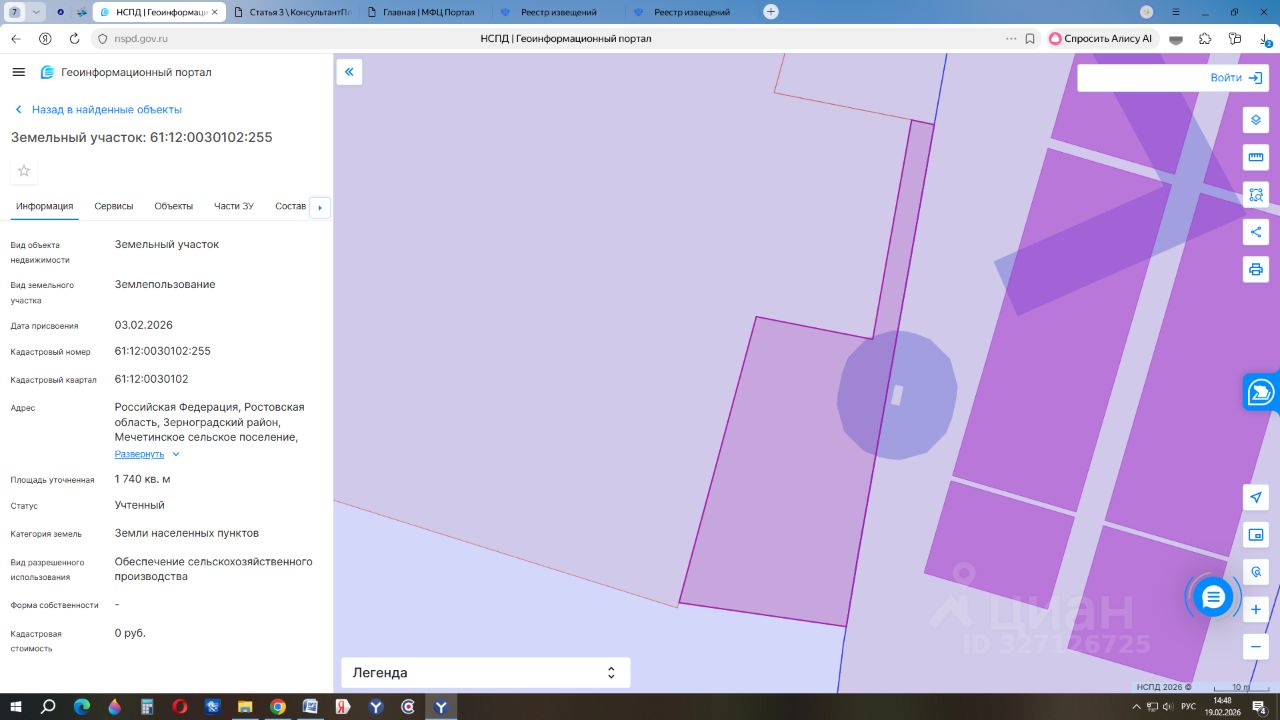Click the РУС language indicator

1188,707
